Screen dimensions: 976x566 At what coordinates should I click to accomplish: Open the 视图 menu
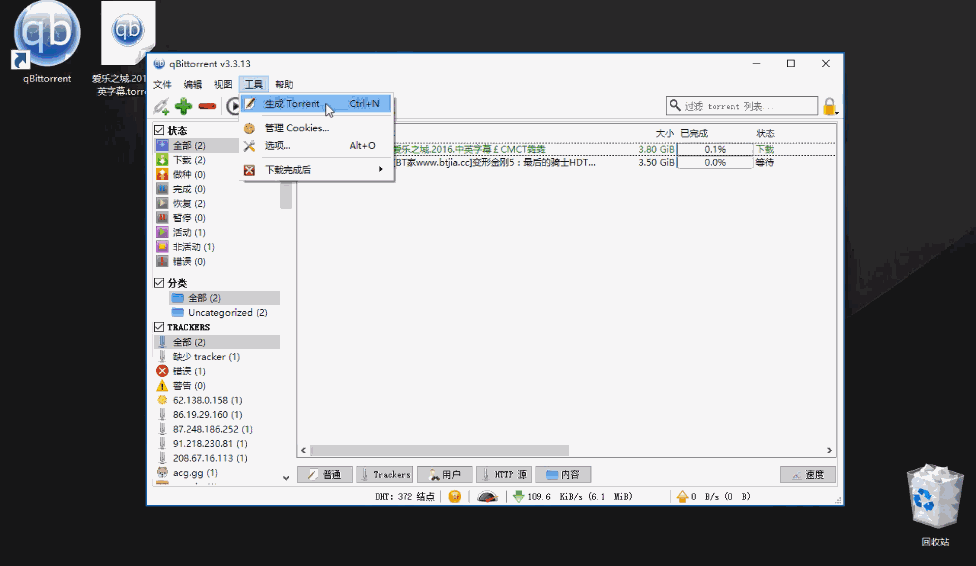223,84
